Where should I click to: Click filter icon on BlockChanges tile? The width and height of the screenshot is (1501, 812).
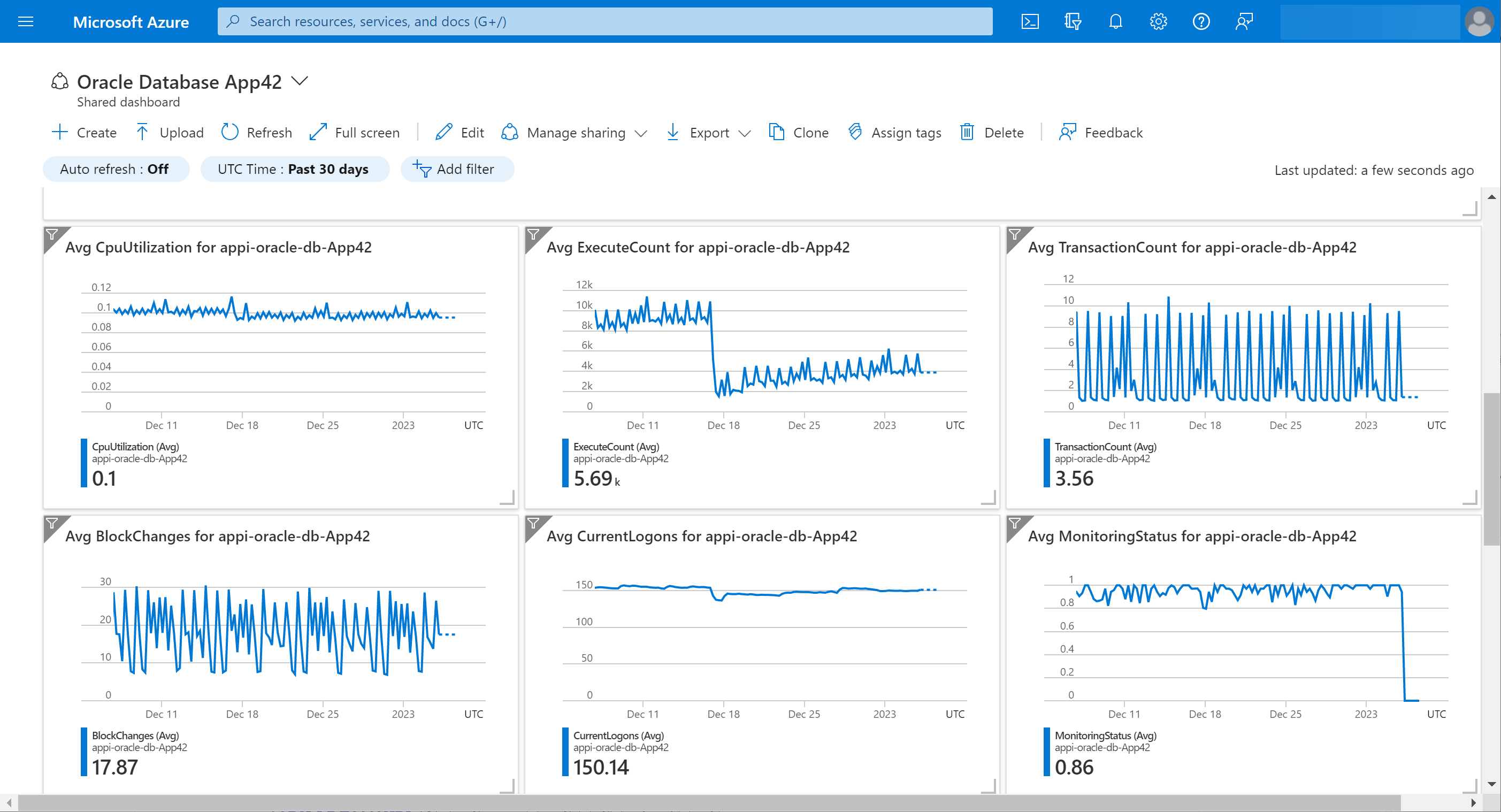coord(52,523)
